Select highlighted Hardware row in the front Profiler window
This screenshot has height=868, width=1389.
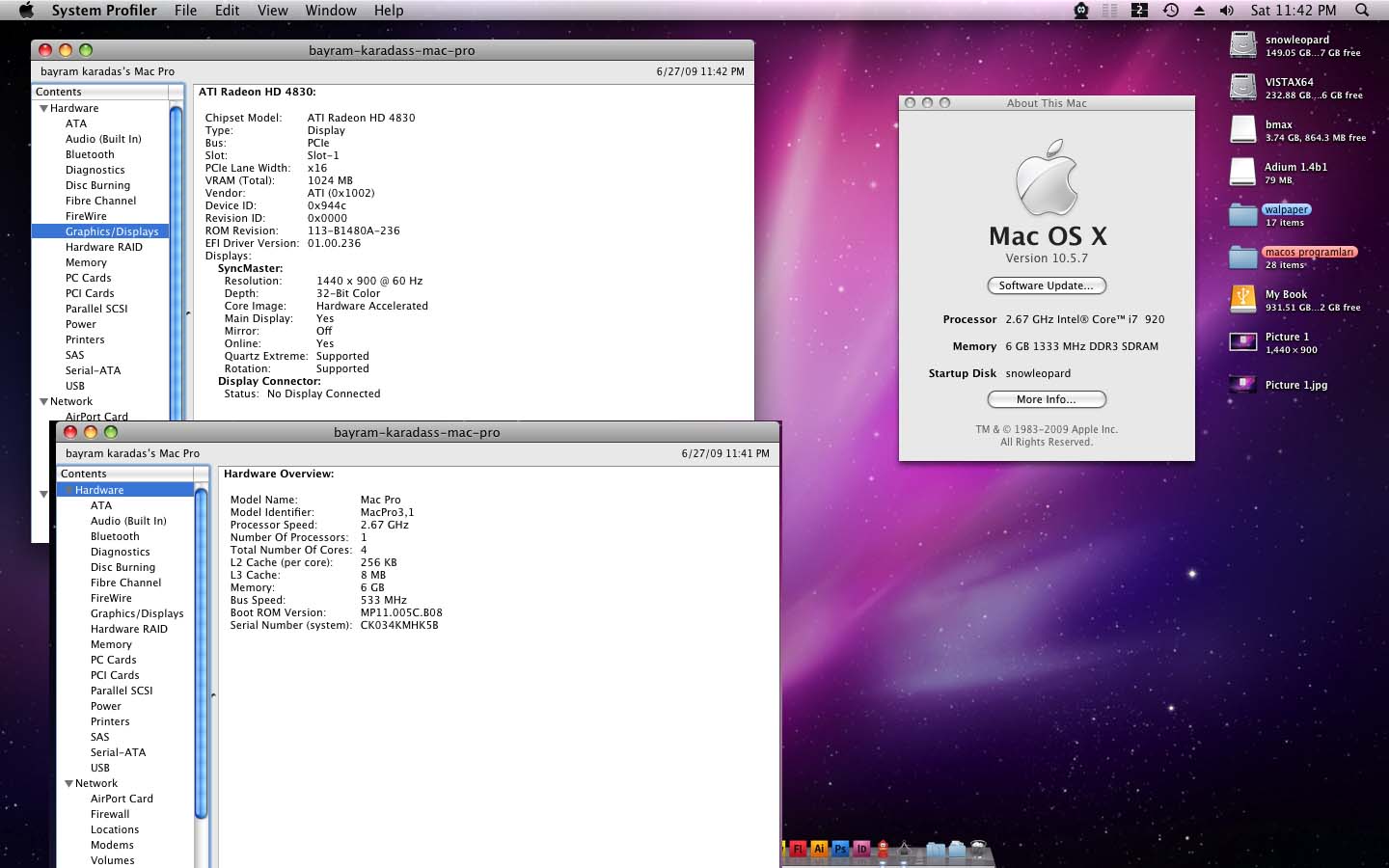125,490
